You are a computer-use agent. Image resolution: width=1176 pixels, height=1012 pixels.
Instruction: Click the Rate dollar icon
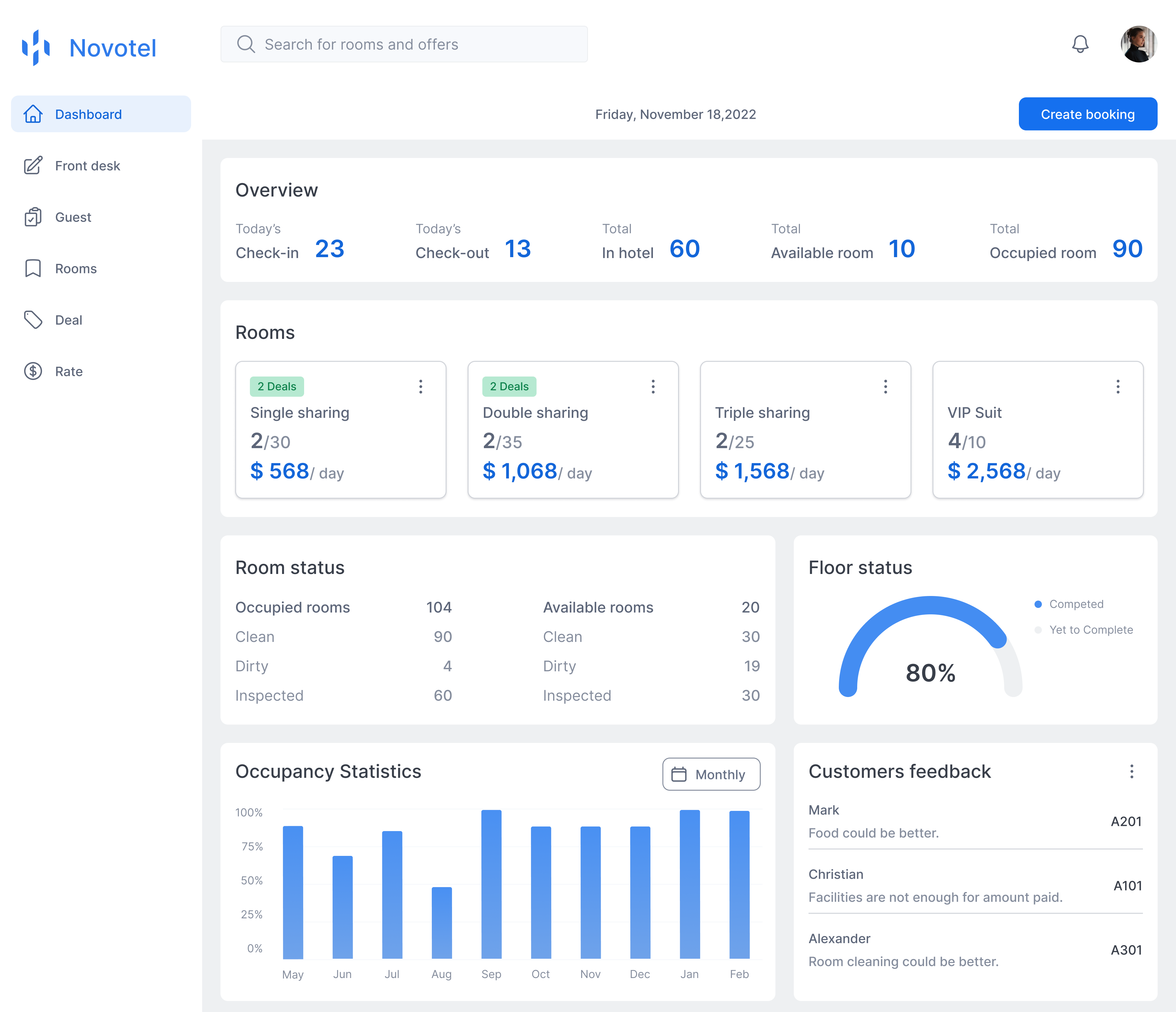[x=33, y=372]
